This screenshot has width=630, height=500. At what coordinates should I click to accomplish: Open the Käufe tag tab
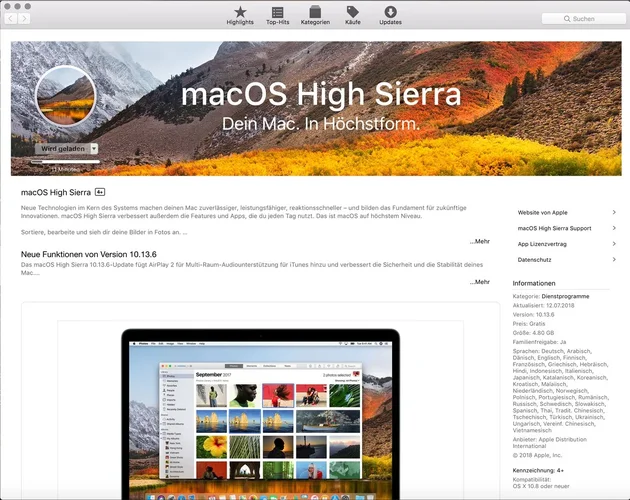[352, 16]
